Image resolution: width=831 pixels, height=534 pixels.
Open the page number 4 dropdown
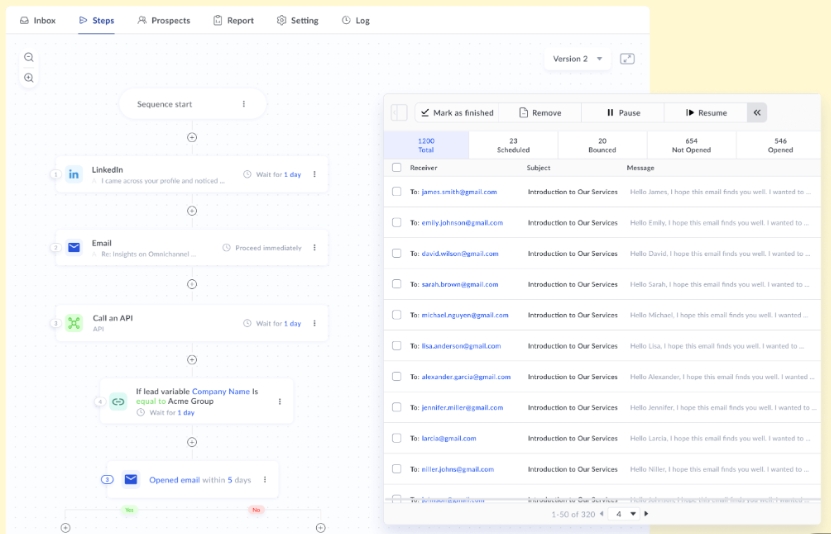(x=624, y=513)
